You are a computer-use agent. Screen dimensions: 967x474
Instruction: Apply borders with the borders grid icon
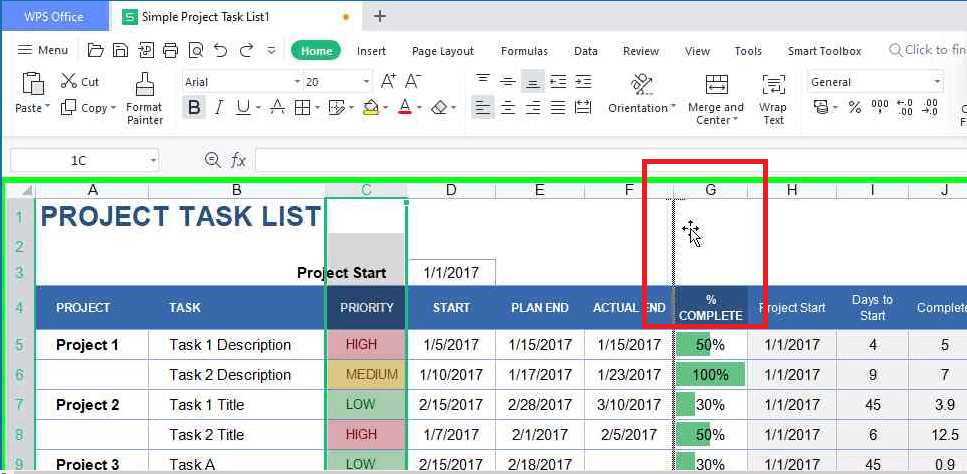coord(302,108)
